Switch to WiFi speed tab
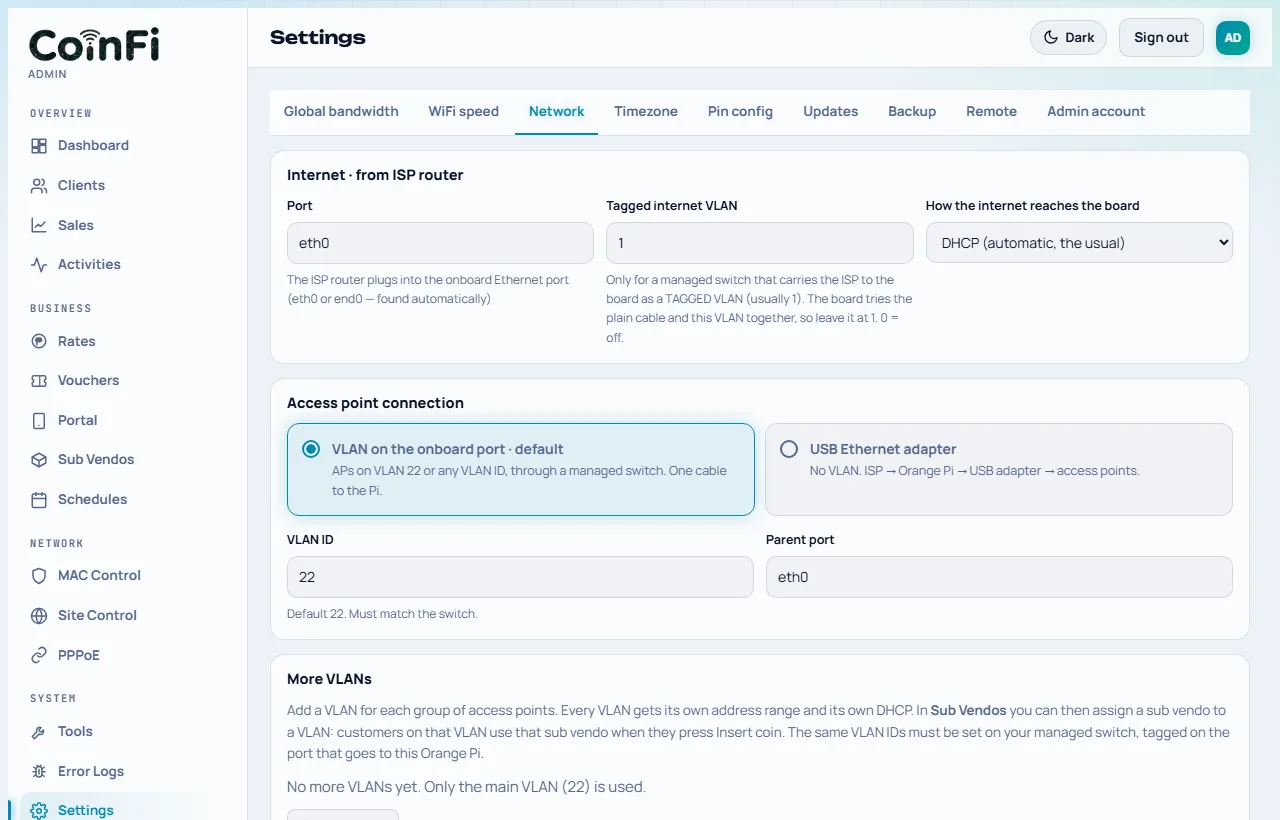1280x820 pixels. (x=464, y=111)
